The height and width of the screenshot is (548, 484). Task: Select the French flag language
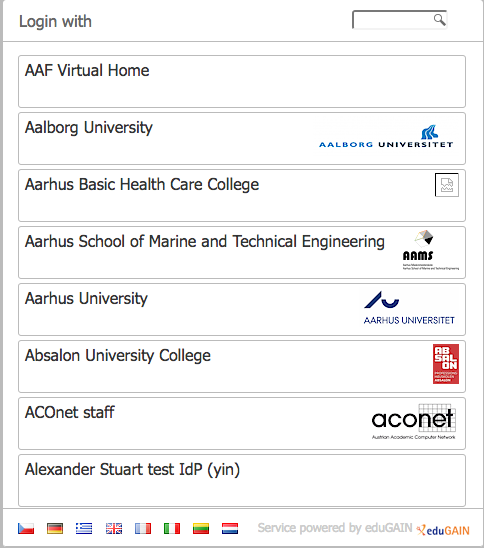(143, 528)
